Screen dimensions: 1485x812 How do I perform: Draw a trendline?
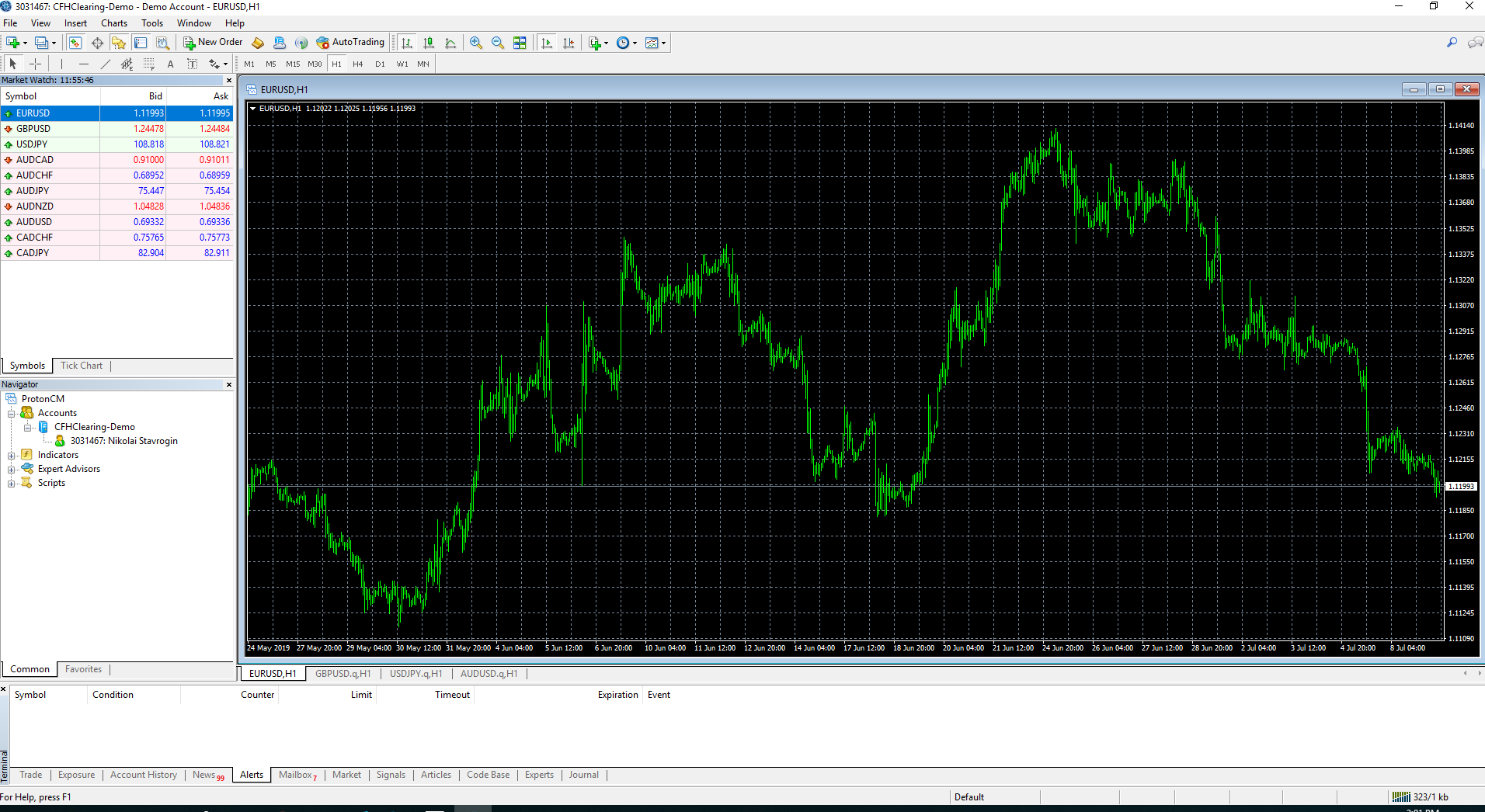(x=105, y=64)
